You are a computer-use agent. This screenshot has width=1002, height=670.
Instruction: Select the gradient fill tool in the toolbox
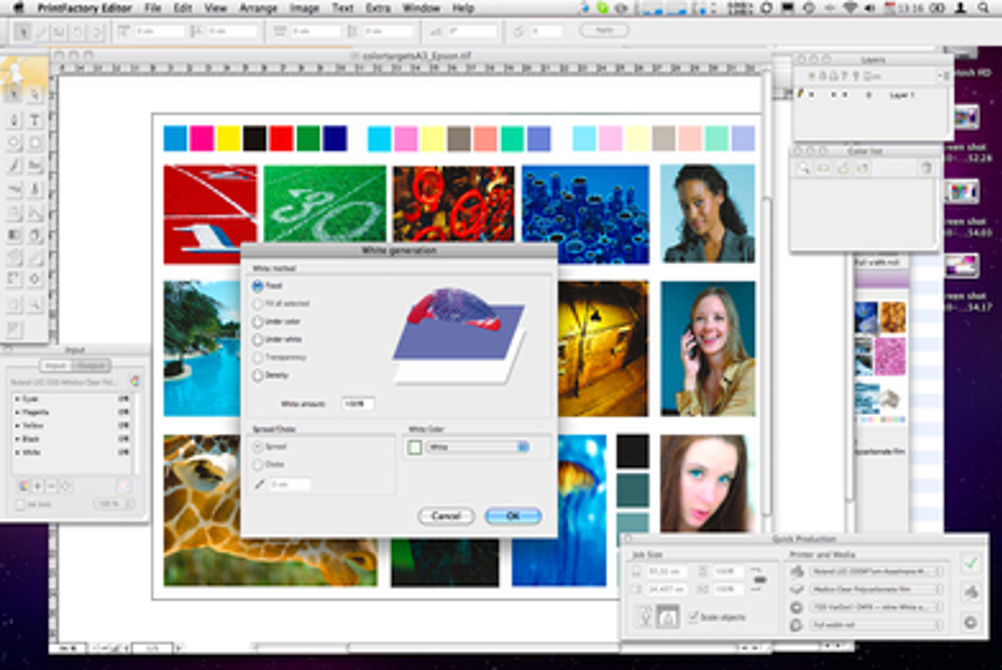[x=13, y=235]
